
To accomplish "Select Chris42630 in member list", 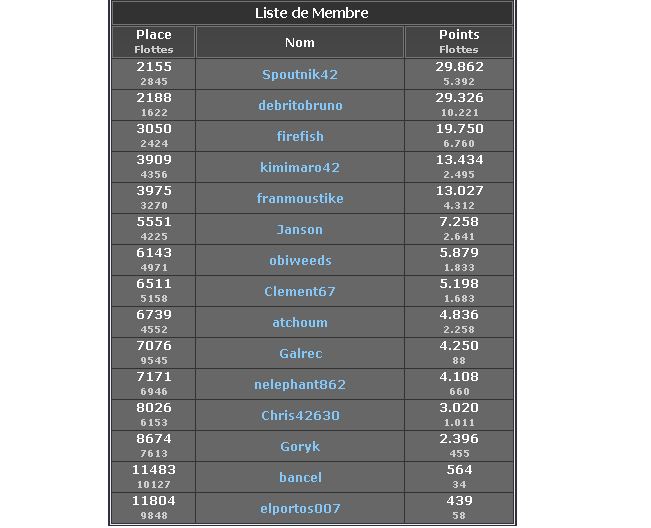I will click(x=300, y=416).
